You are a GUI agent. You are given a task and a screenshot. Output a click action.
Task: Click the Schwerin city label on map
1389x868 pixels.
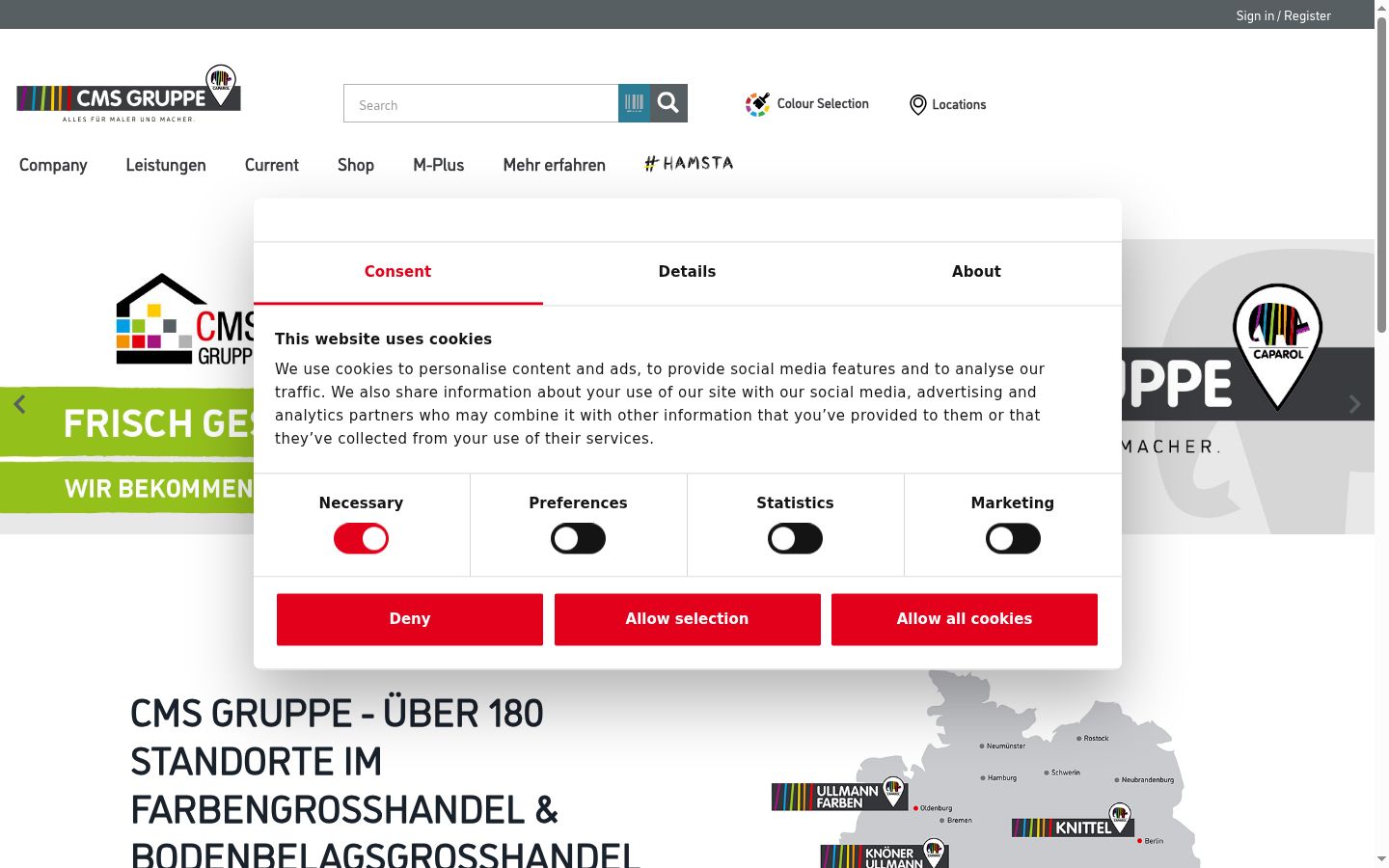click(1066, 773)
